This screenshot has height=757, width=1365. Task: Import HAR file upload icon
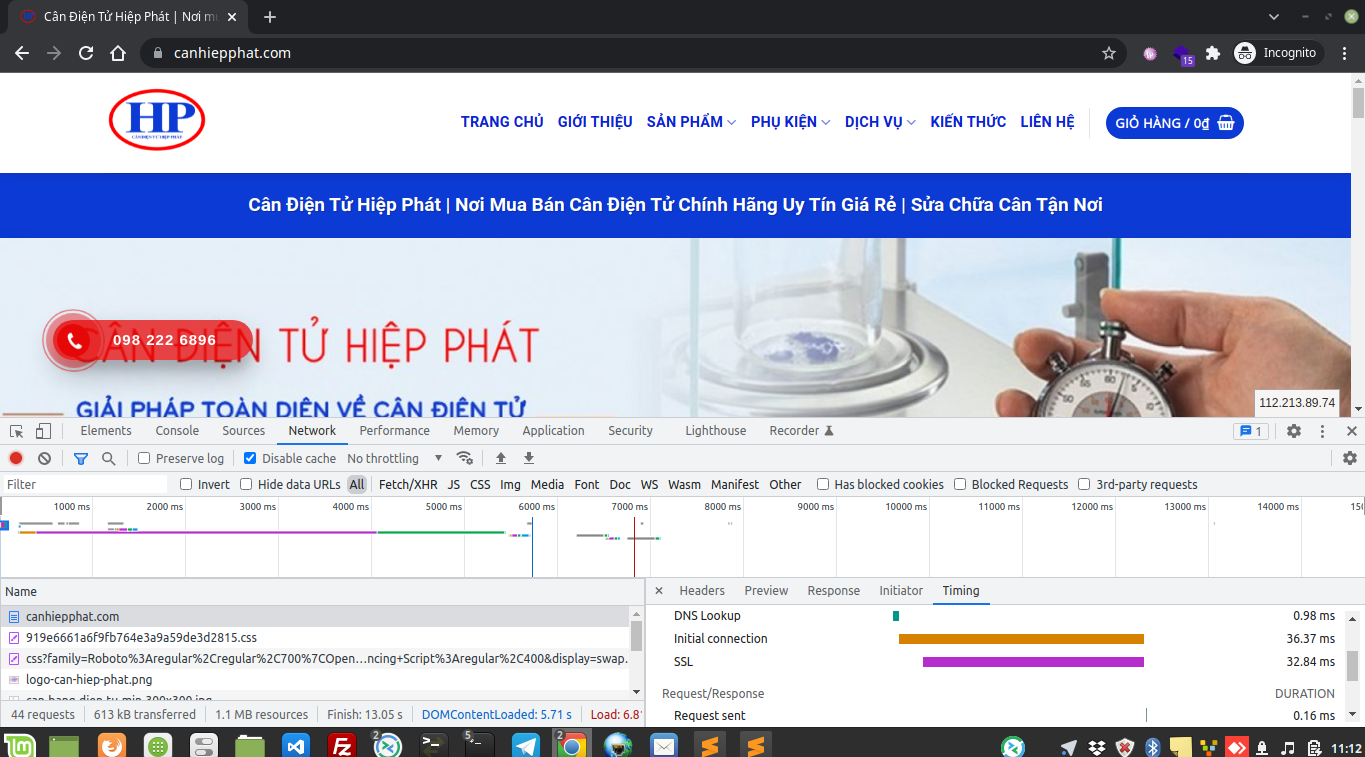point(501,458)
